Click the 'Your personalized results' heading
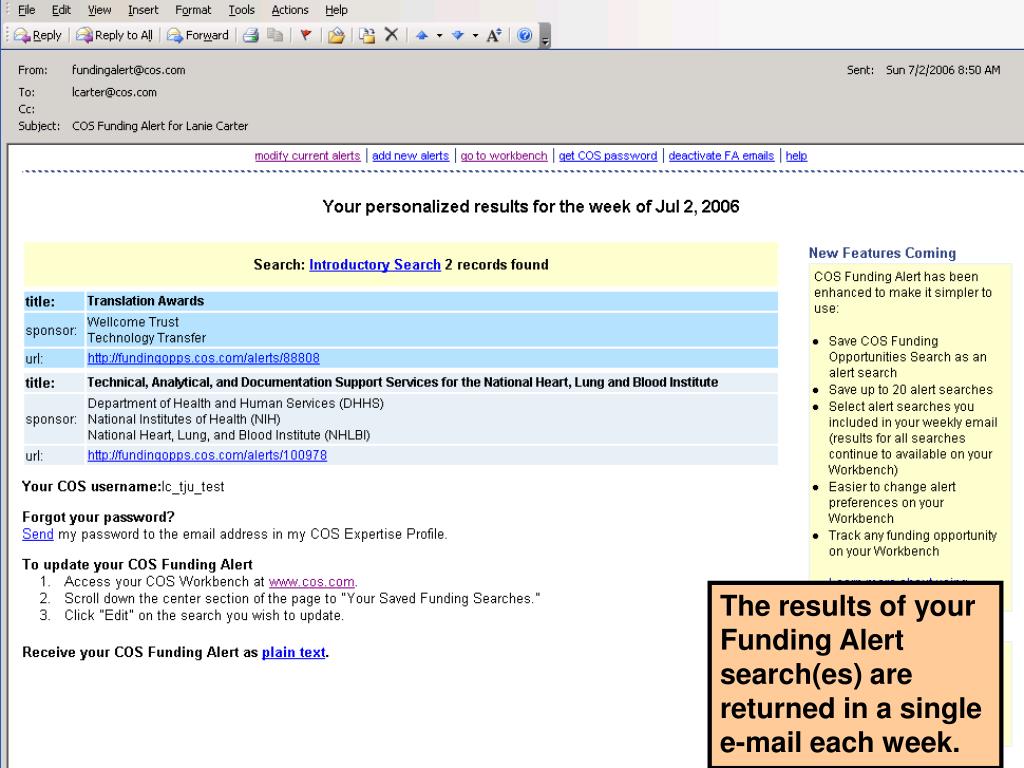This screenshot has height=768, width=1024. click(x=531, y=206)
